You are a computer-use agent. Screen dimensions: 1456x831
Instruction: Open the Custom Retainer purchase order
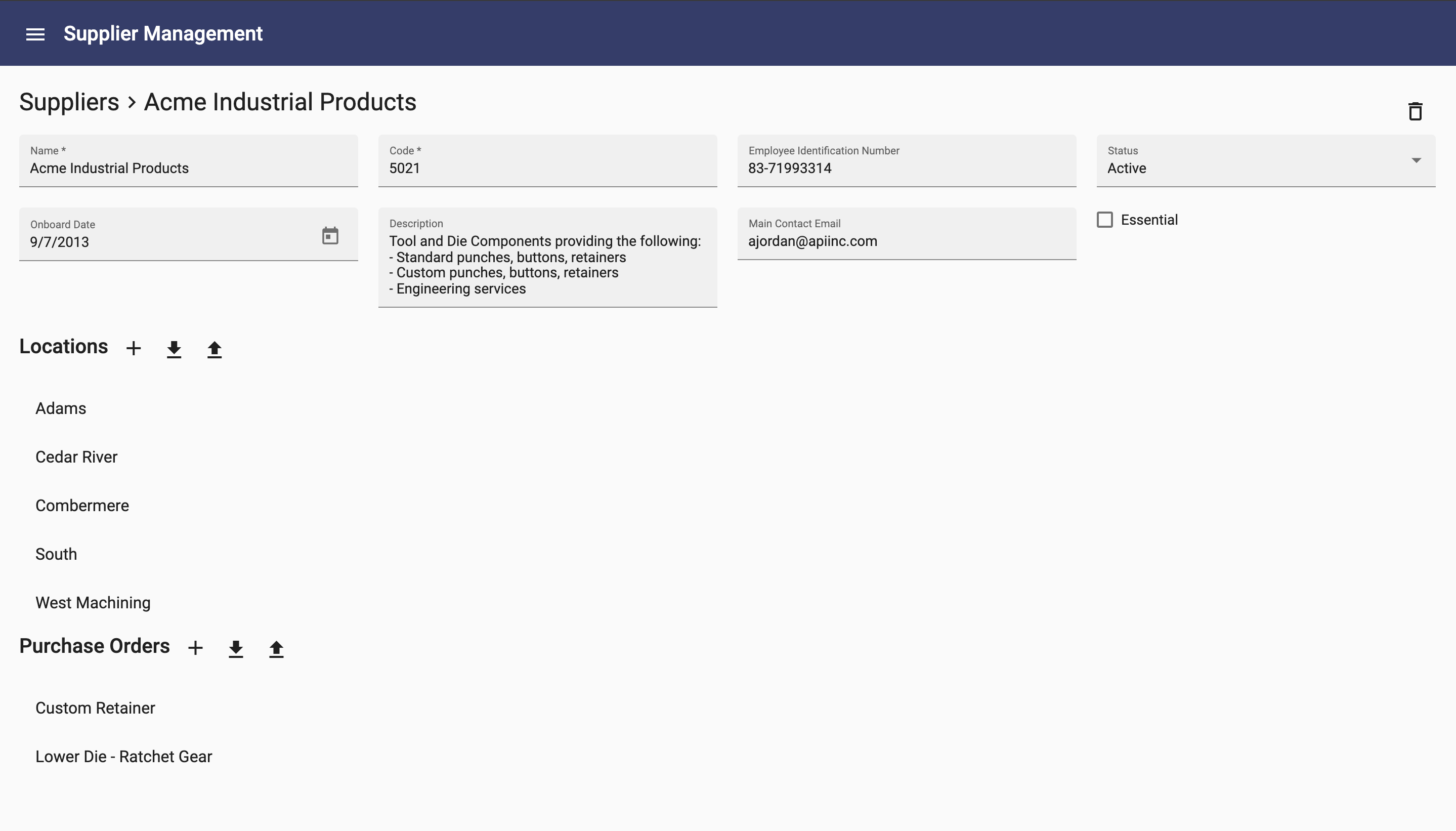tap(95, 708)
